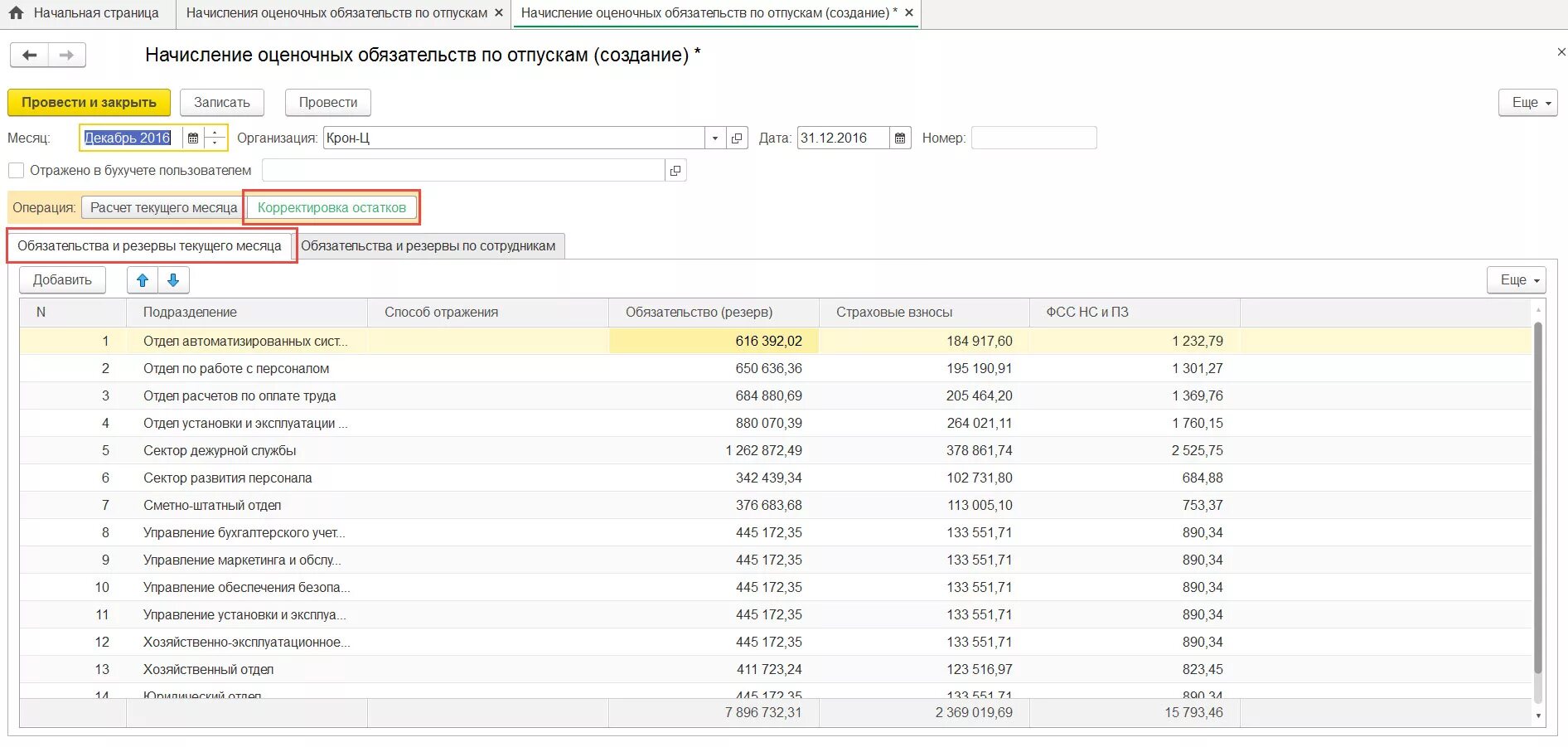Click the ФСС НС и ПЗ column header
Image resolution: width=1568 pixels, height=747 pixels.
pyautogui.click(x=1135, y=313)
